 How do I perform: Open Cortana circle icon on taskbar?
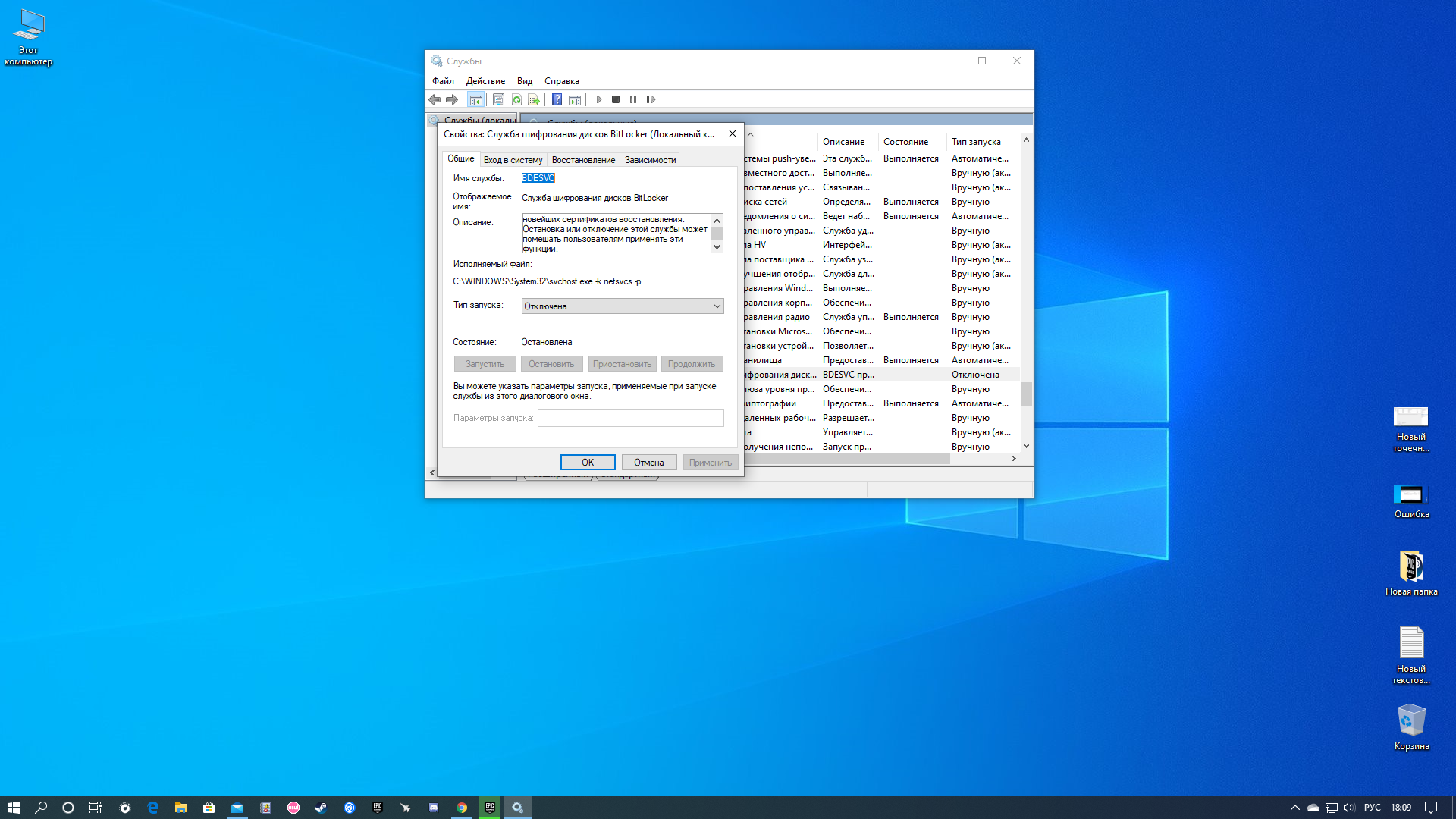[67, 808]
